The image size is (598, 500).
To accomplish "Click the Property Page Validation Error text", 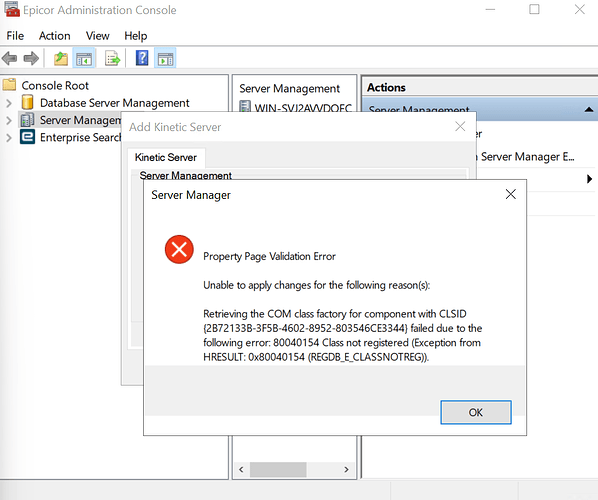I will click(x=269, y=256).
